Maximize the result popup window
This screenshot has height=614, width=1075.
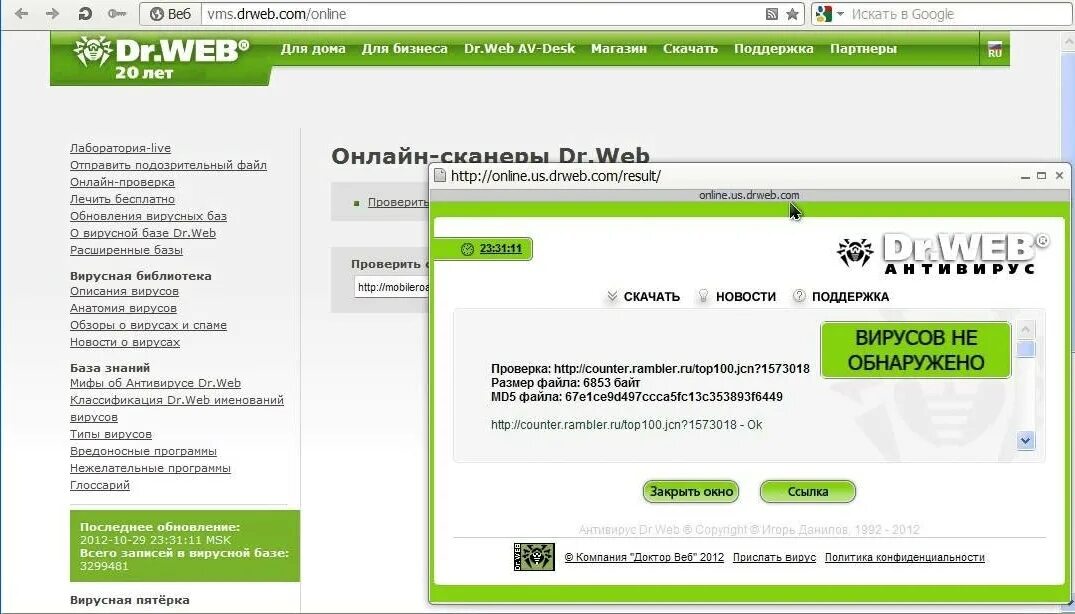point(1042,176)
